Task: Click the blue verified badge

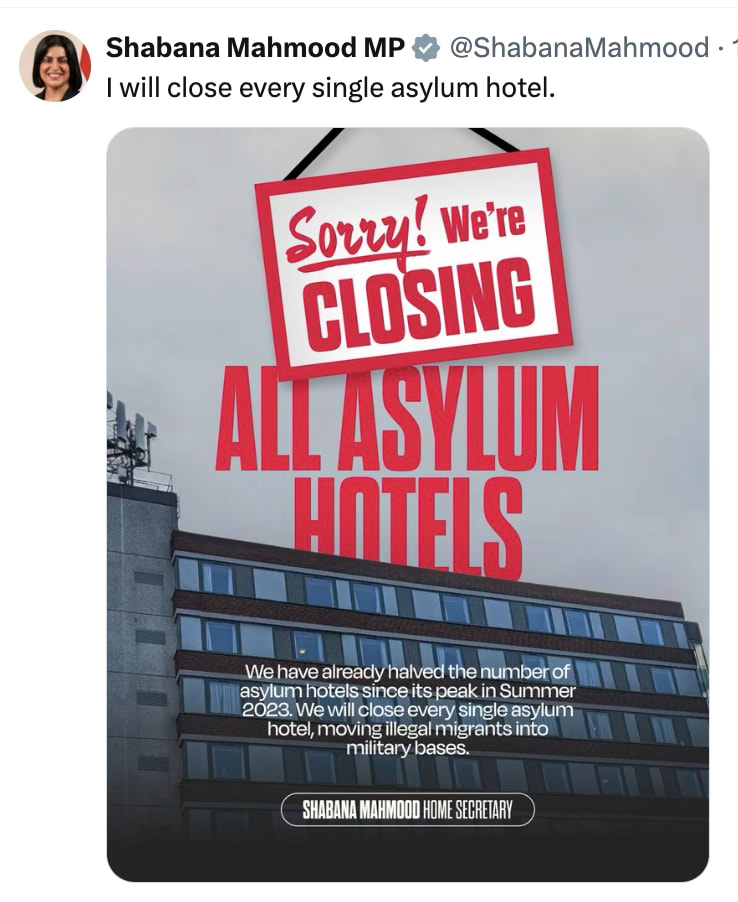Action: click(425, 48)
